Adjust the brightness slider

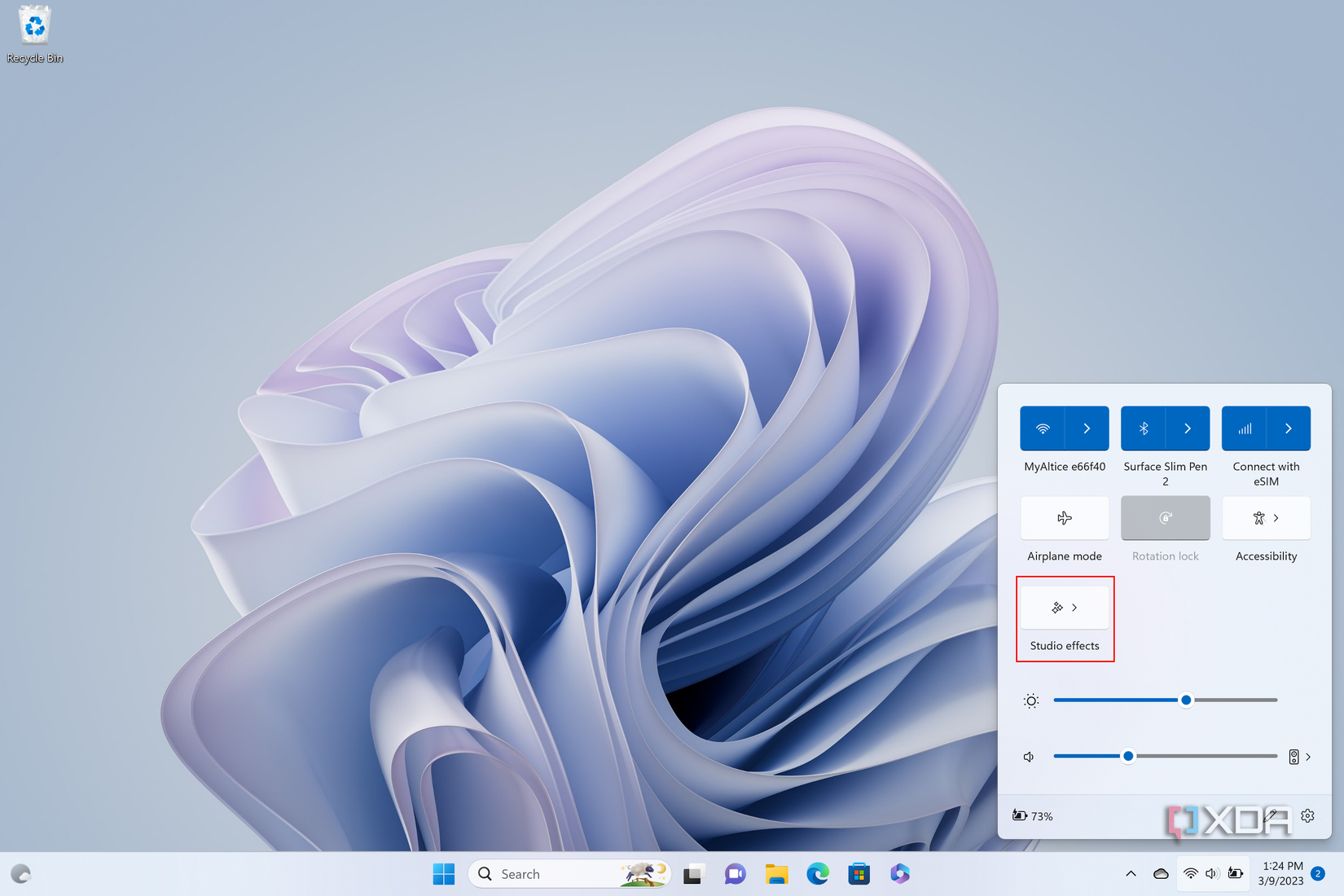1186,700
